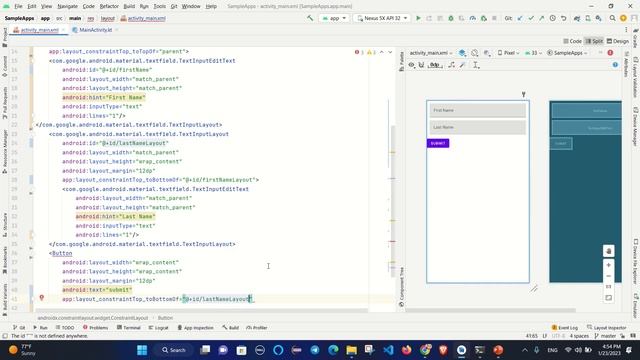Open the SampleApps theme dropdown
The height and width of the screenshot is (360, 640).
point(567,53)
